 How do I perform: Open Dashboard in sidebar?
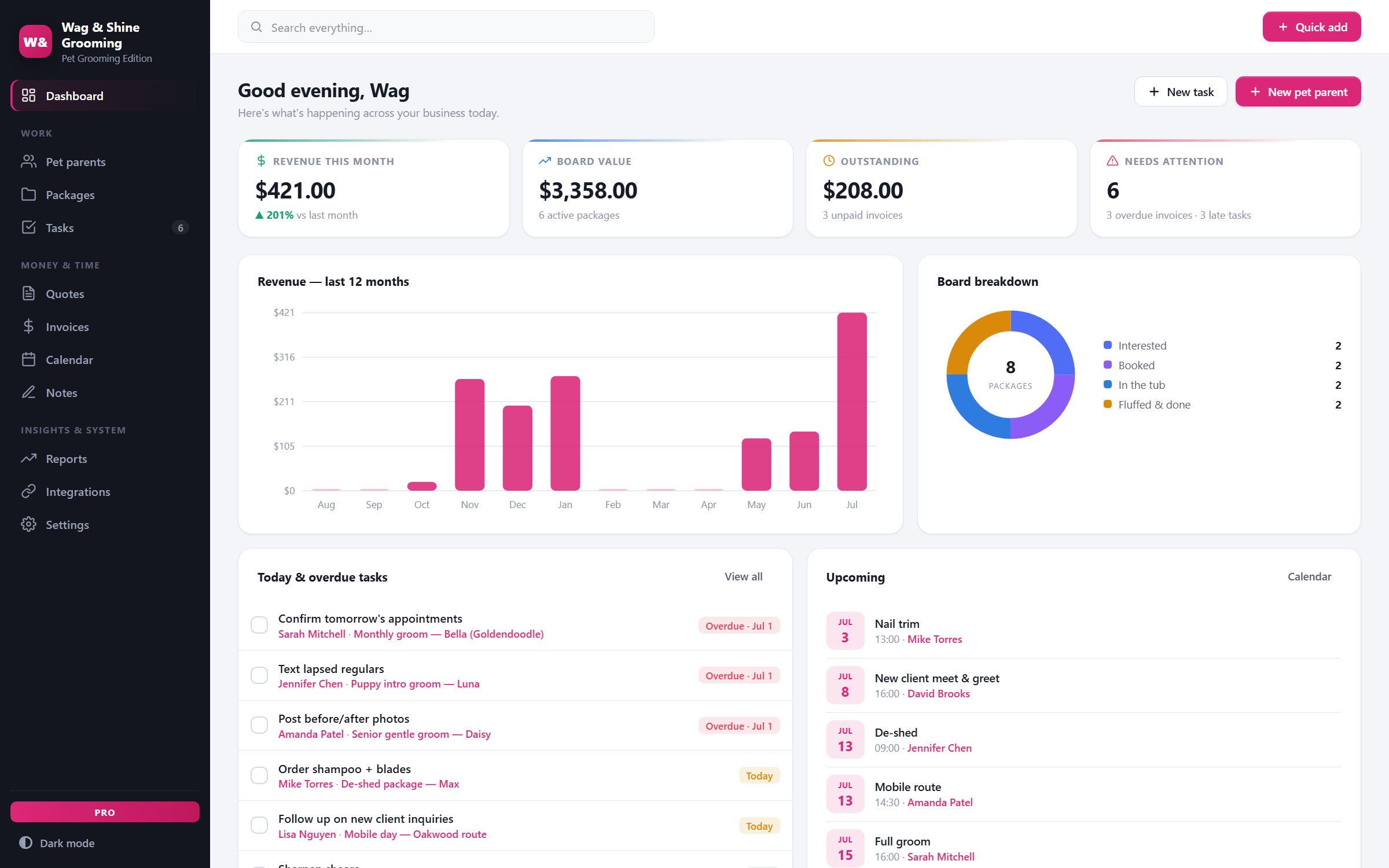105,95
